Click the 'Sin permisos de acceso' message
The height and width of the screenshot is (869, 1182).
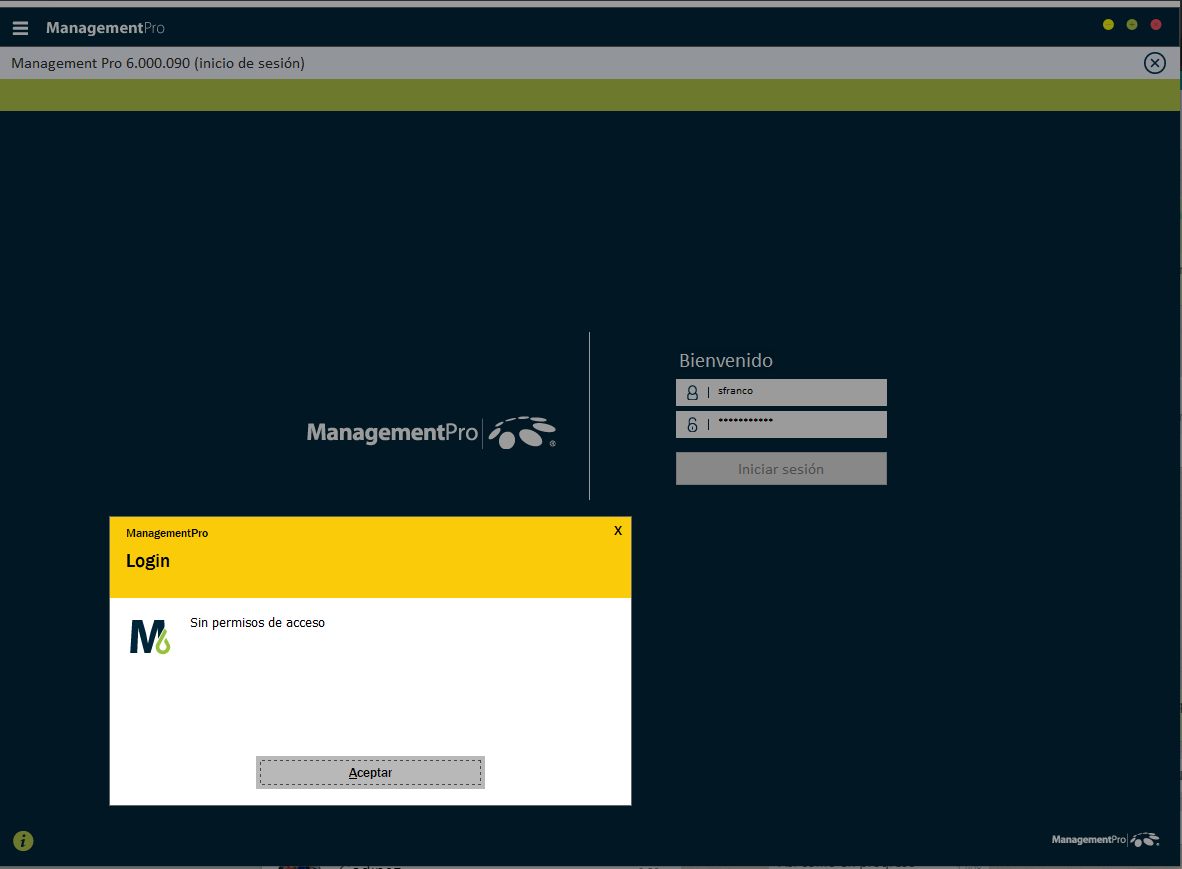point(257,623)
